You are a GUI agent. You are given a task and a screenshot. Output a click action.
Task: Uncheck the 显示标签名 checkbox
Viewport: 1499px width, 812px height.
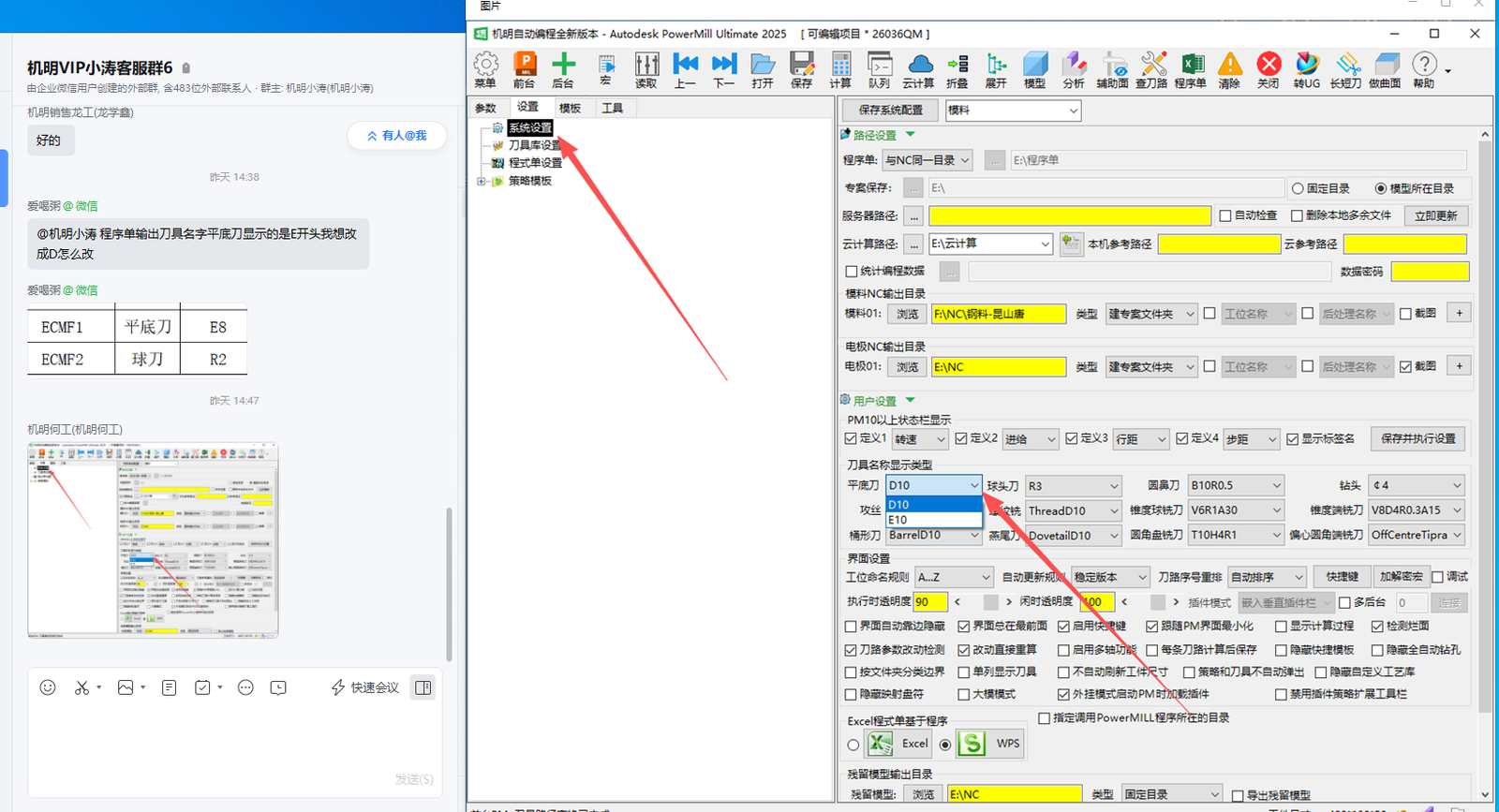click(1292, 438)
